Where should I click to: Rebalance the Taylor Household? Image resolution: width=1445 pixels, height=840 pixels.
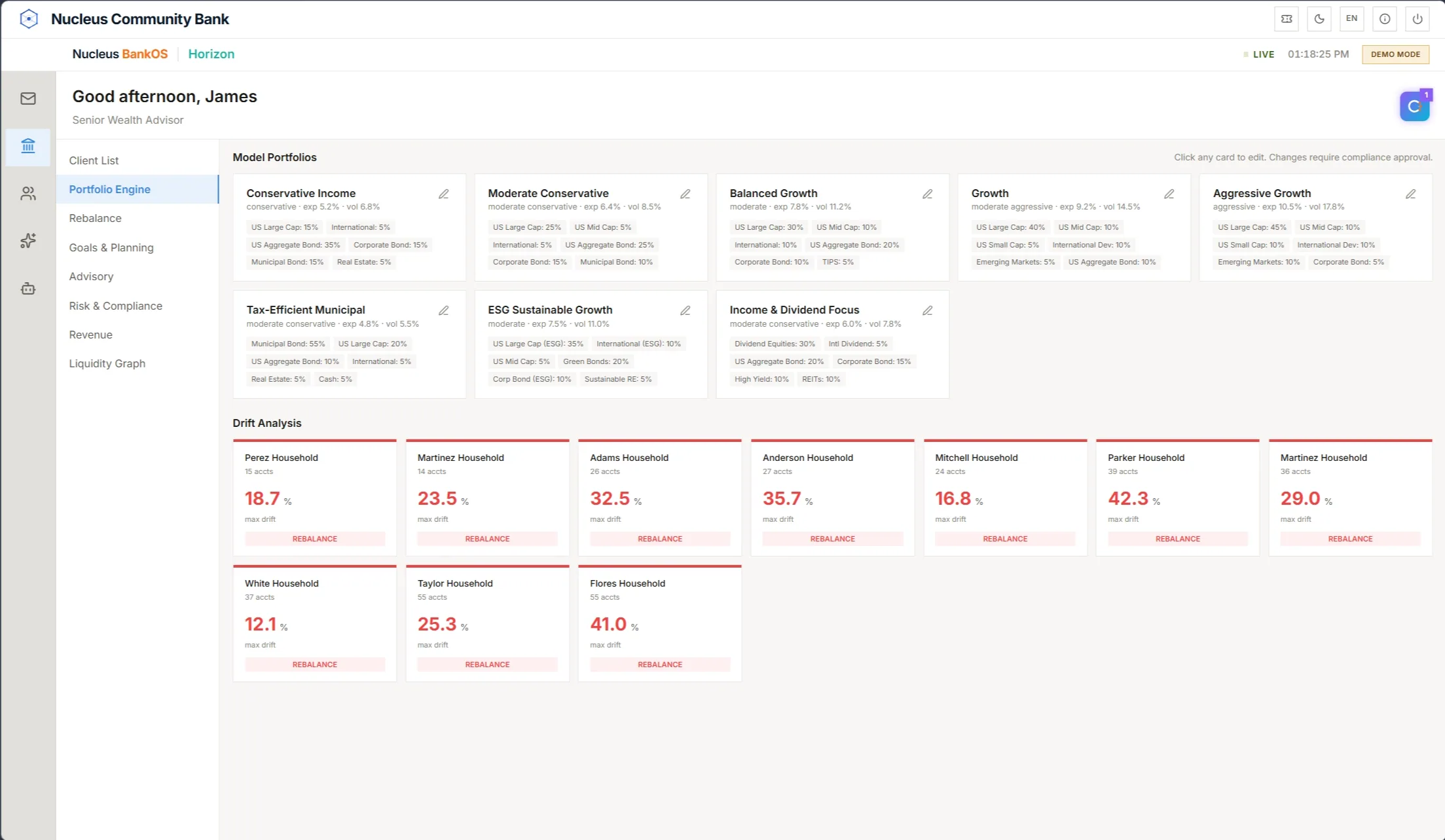487,665
